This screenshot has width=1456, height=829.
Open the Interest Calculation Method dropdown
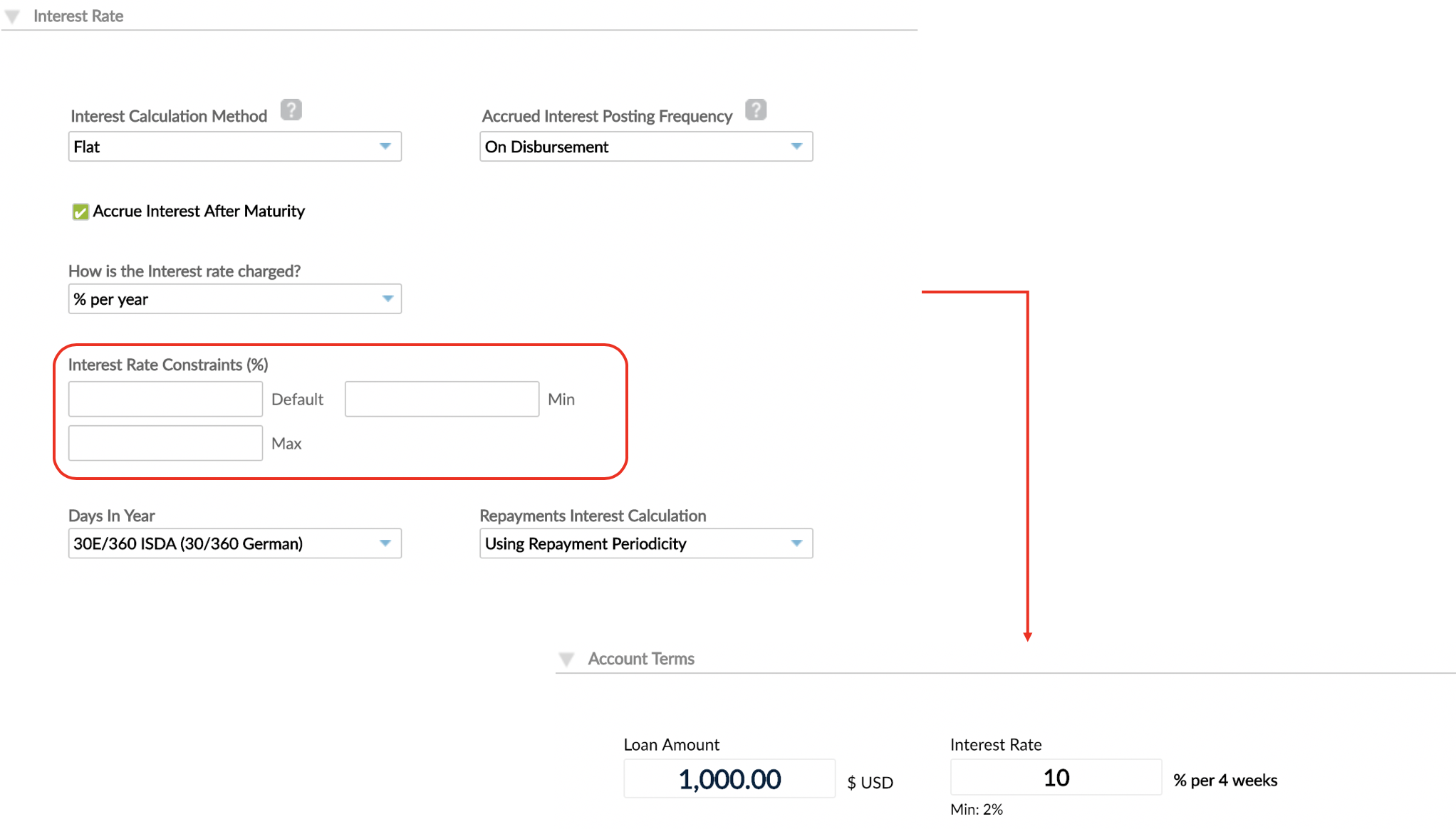[386, 146]
